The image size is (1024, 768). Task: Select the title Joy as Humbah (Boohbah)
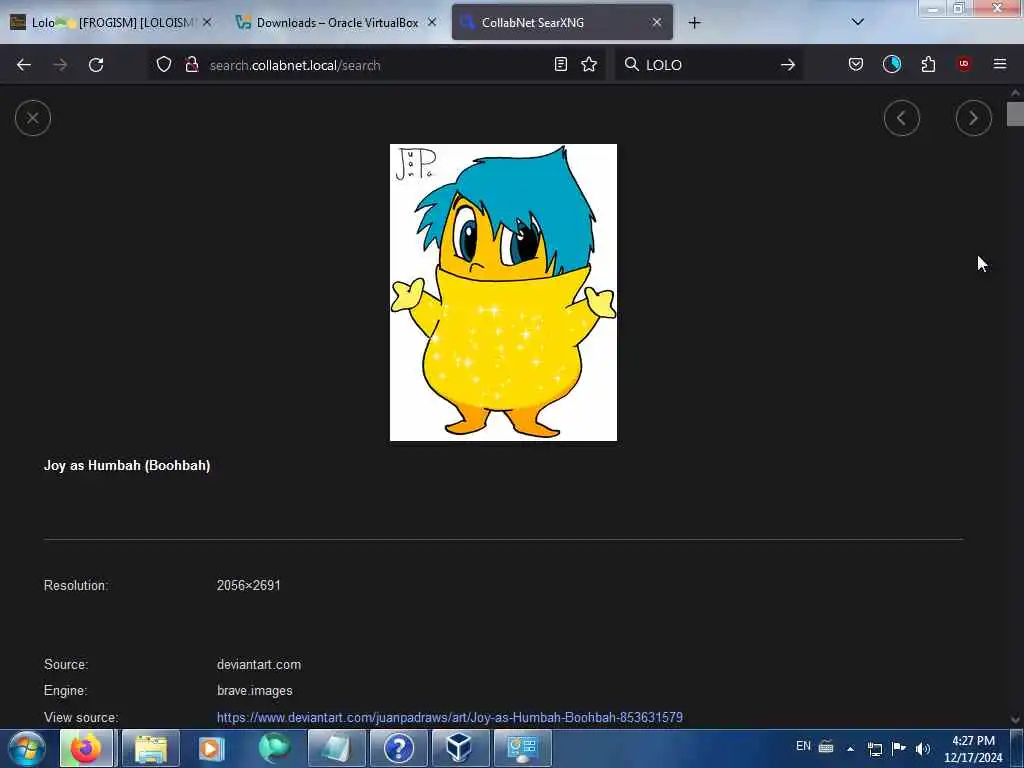coord(127,466)
